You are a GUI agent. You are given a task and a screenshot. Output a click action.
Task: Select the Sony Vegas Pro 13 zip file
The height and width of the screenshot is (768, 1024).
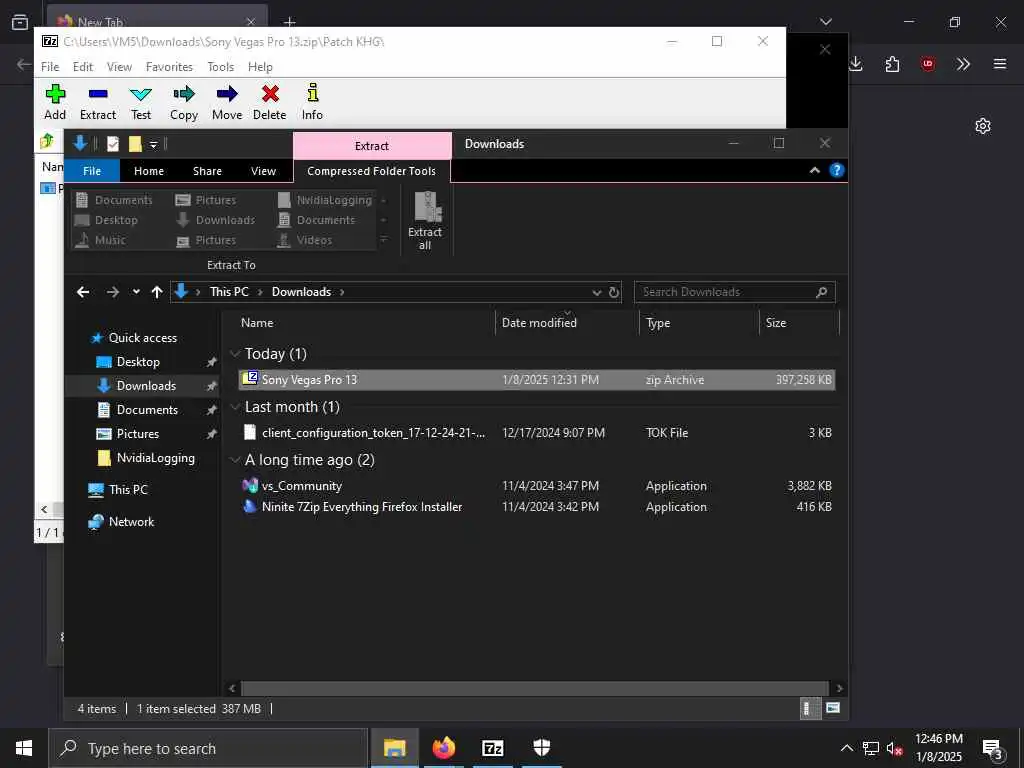[x=537, y=379]
